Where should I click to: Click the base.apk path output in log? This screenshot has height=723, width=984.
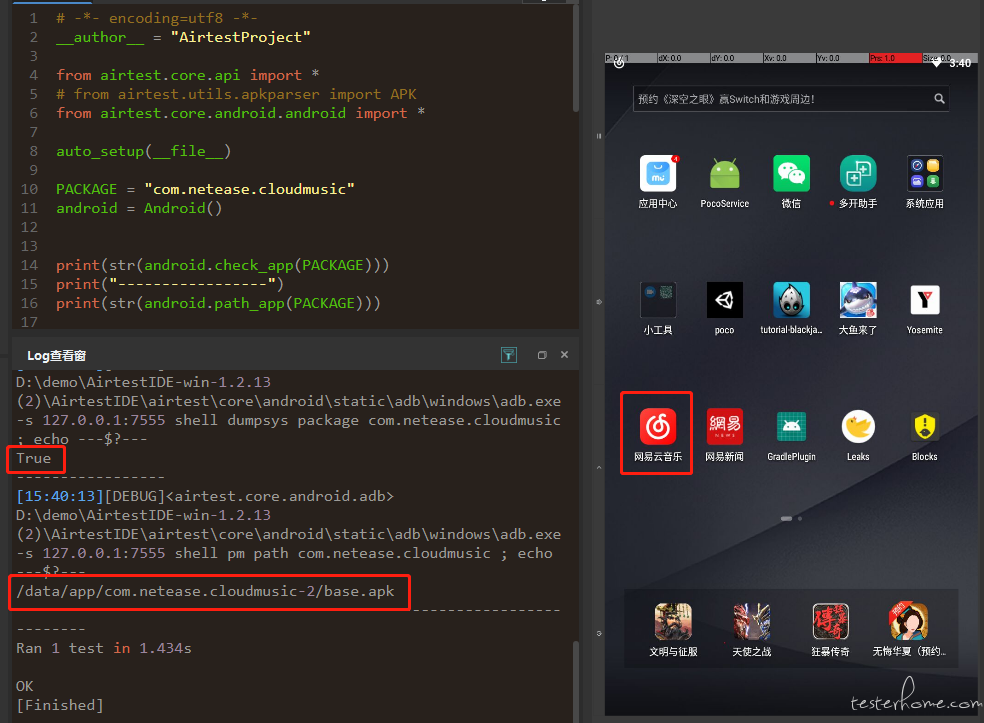pos(205,591)
